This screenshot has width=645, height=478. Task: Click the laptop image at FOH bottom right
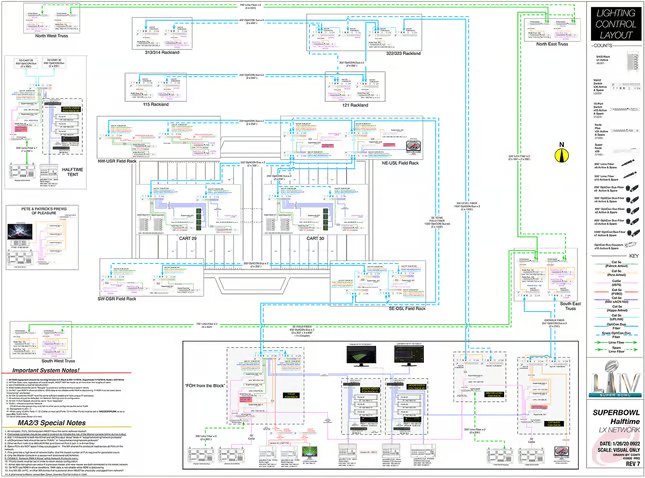coord(561,452)
